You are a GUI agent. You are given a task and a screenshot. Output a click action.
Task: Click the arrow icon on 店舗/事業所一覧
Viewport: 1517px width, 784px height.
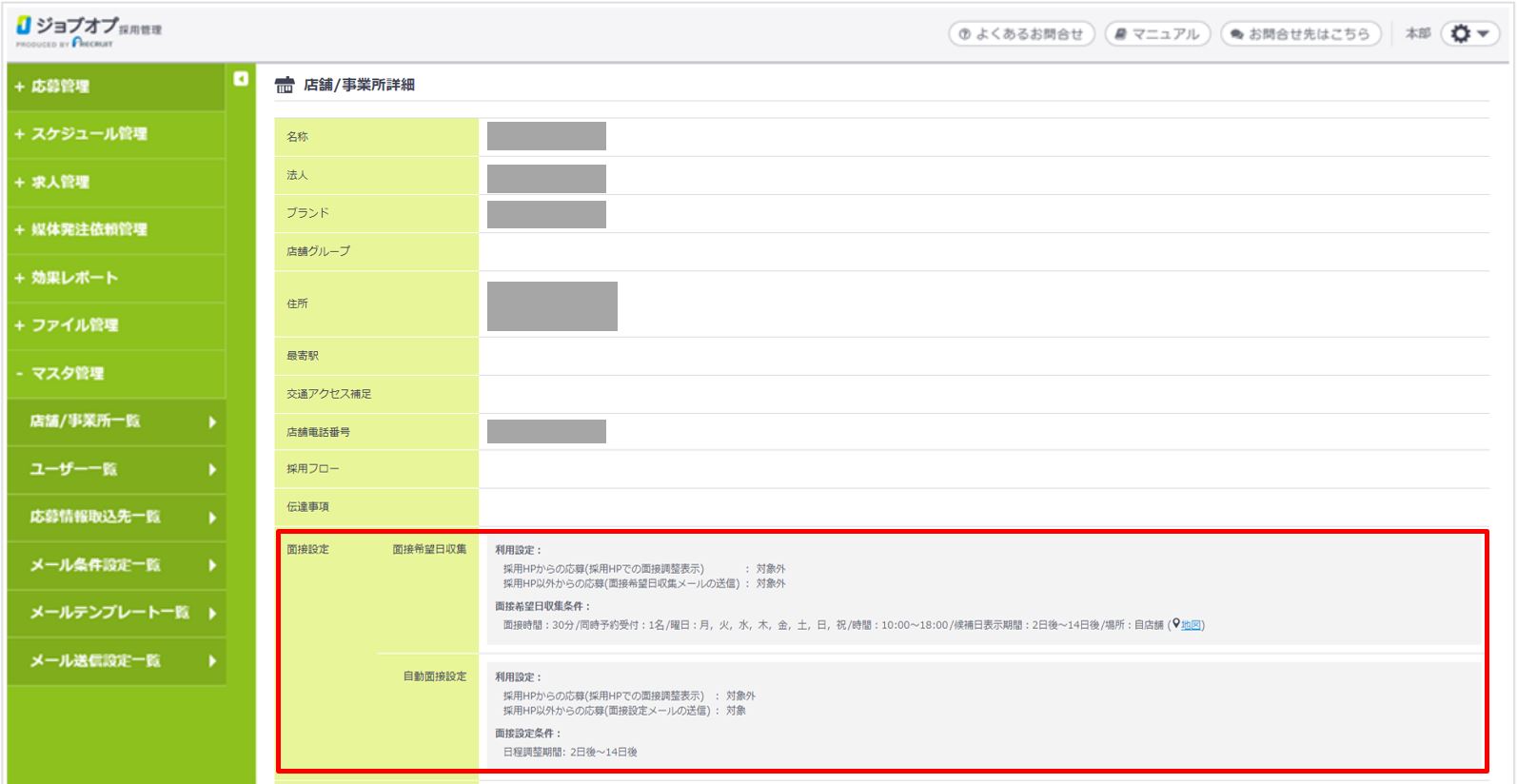pyautogui.click(x=212, y=421)
